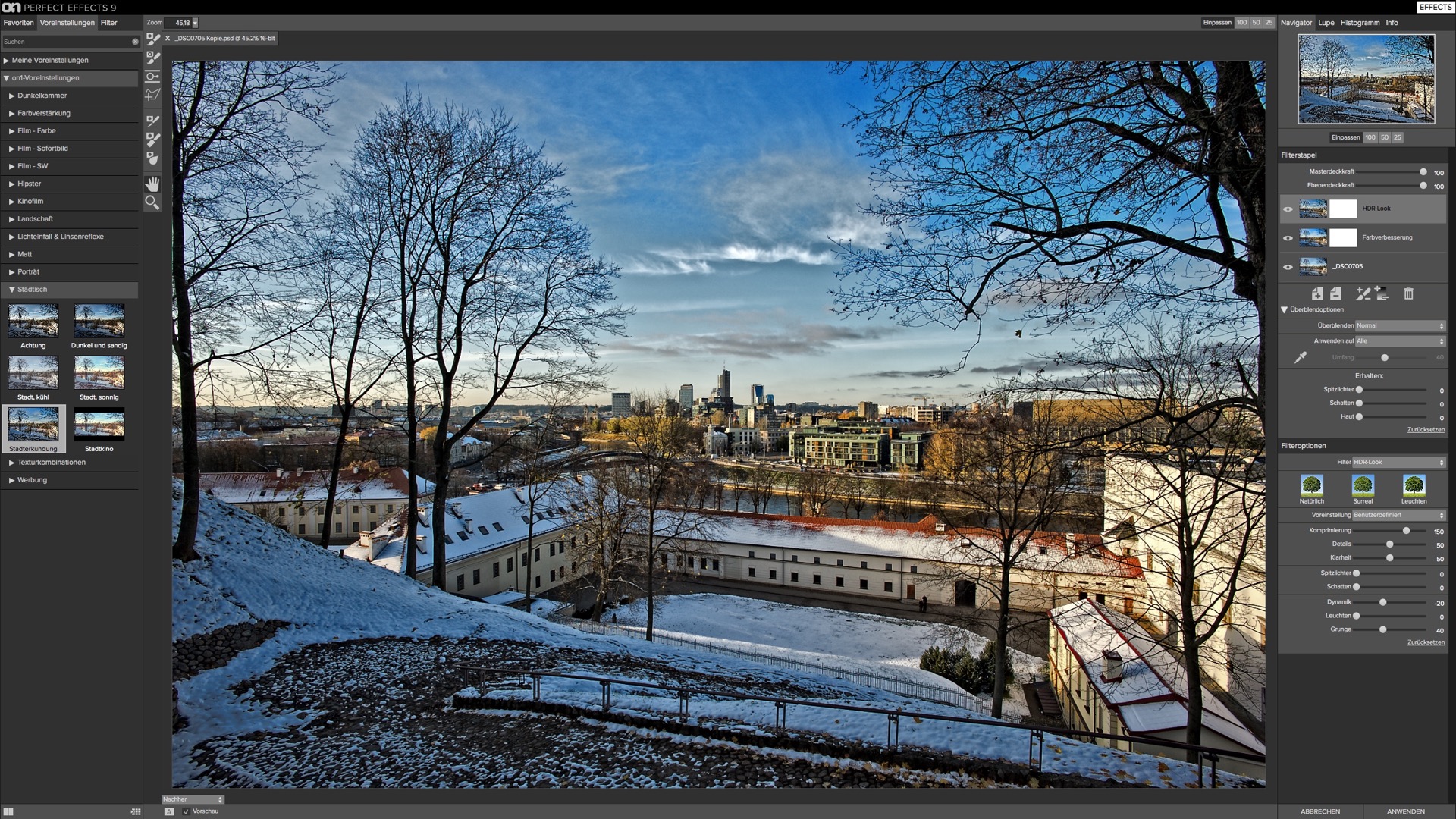Set zoom to 25 in the top bar

pos(1269,23)
